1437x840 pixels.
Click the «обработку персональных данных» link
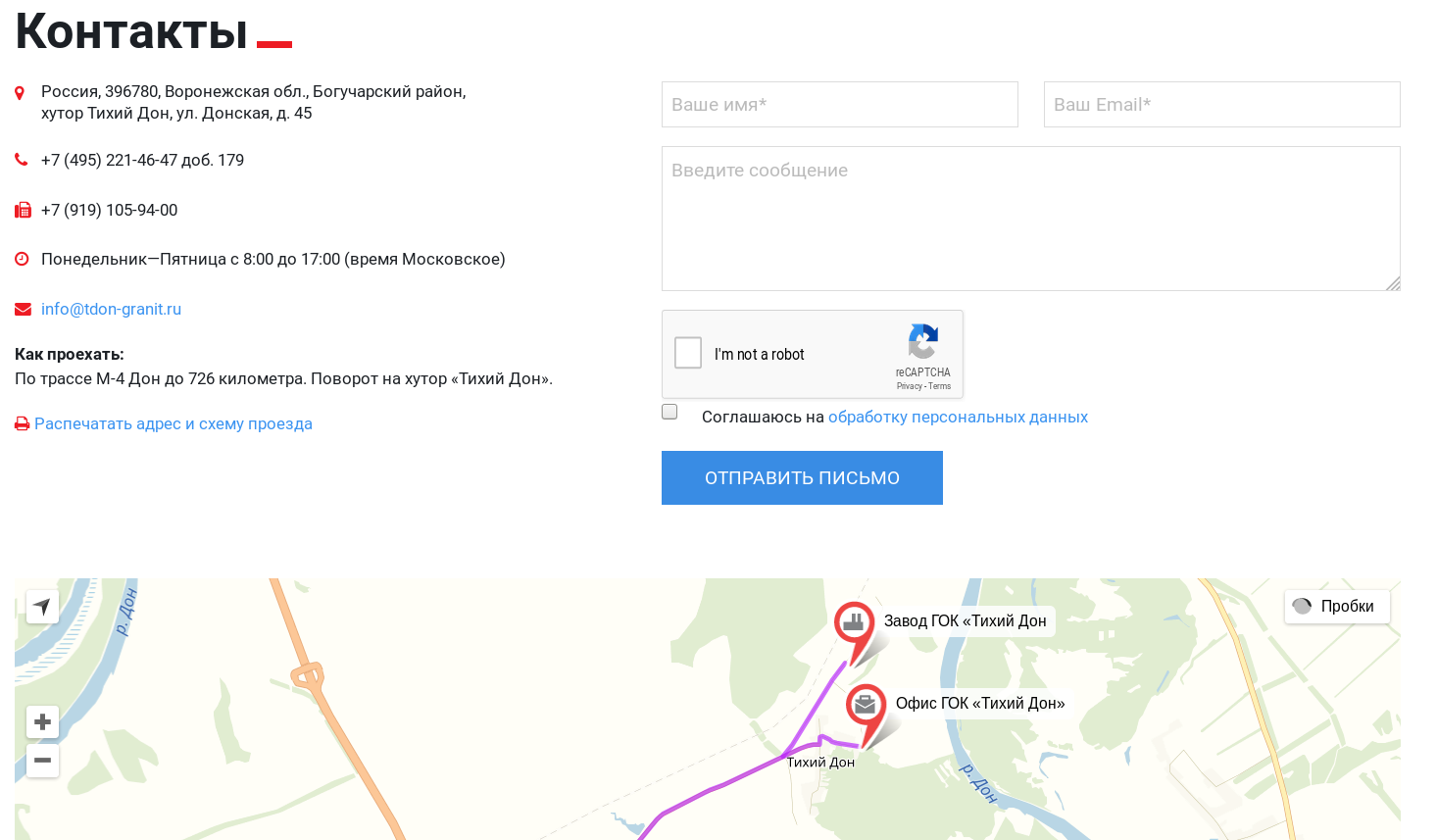tap(959, 417)
